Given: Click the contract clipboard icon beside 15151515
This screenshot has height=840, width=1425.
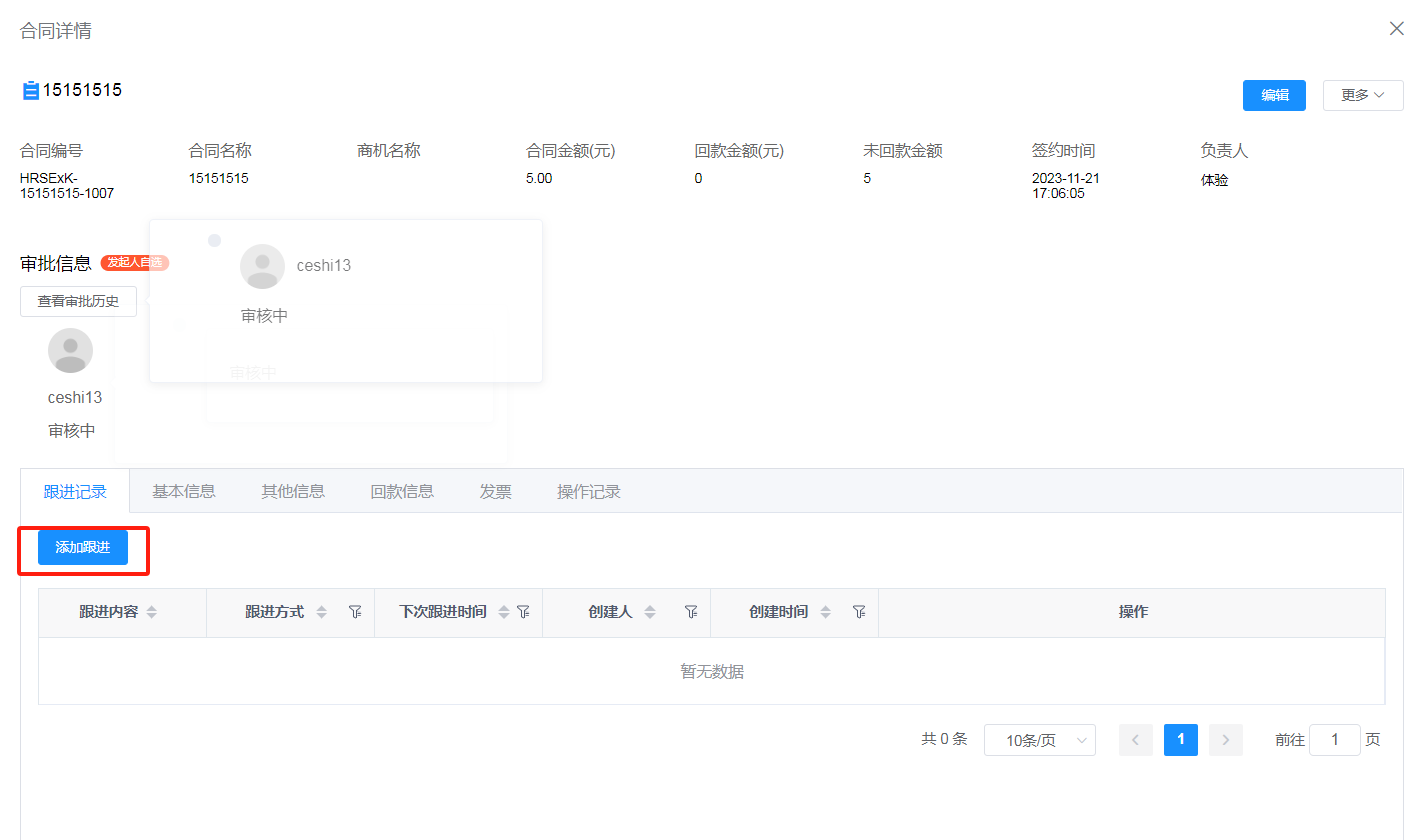Looking at the screenshot, I should [30, 91].
